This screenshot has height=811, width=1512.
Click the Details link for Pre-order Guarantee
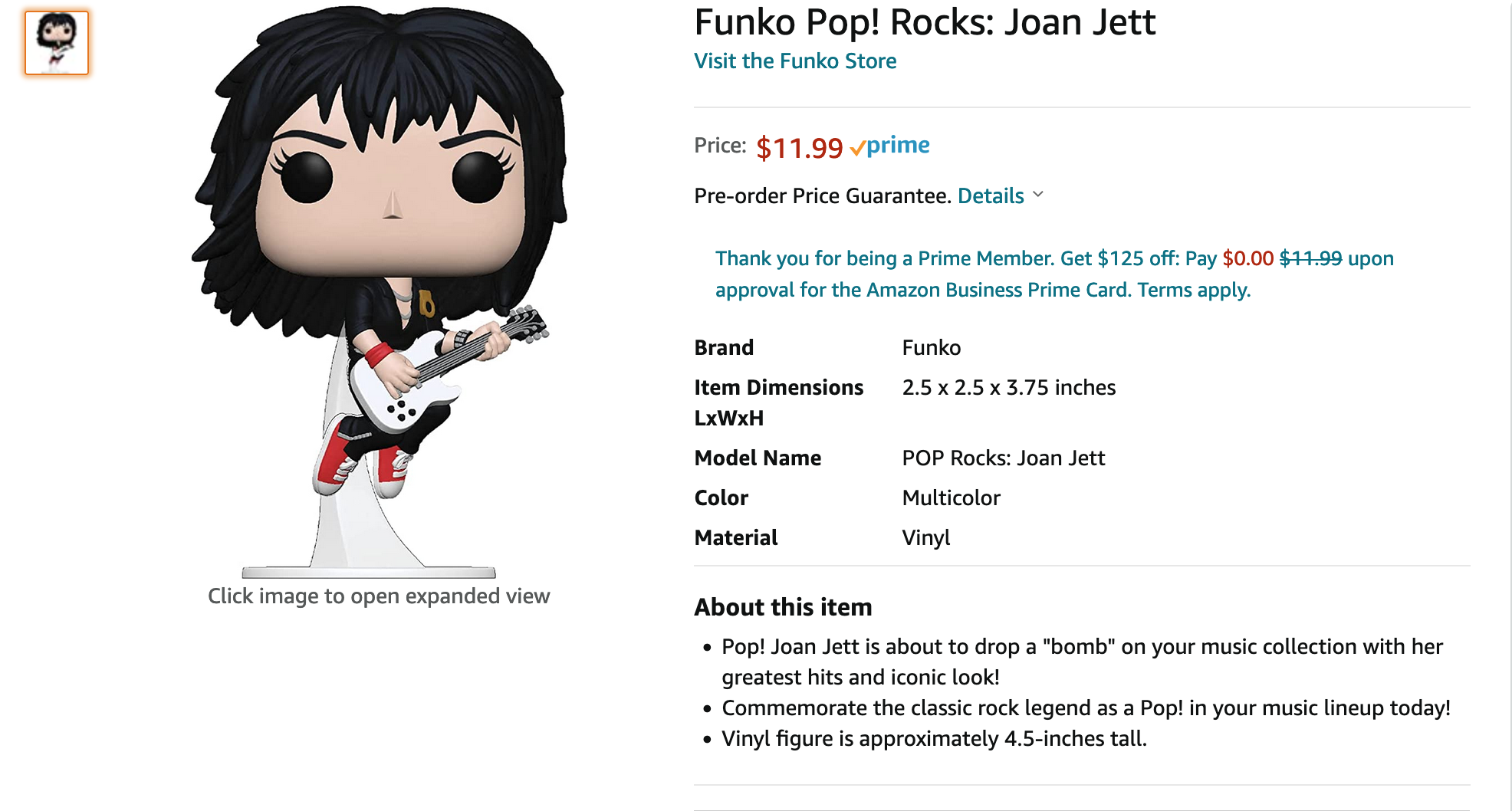[990, 196]
